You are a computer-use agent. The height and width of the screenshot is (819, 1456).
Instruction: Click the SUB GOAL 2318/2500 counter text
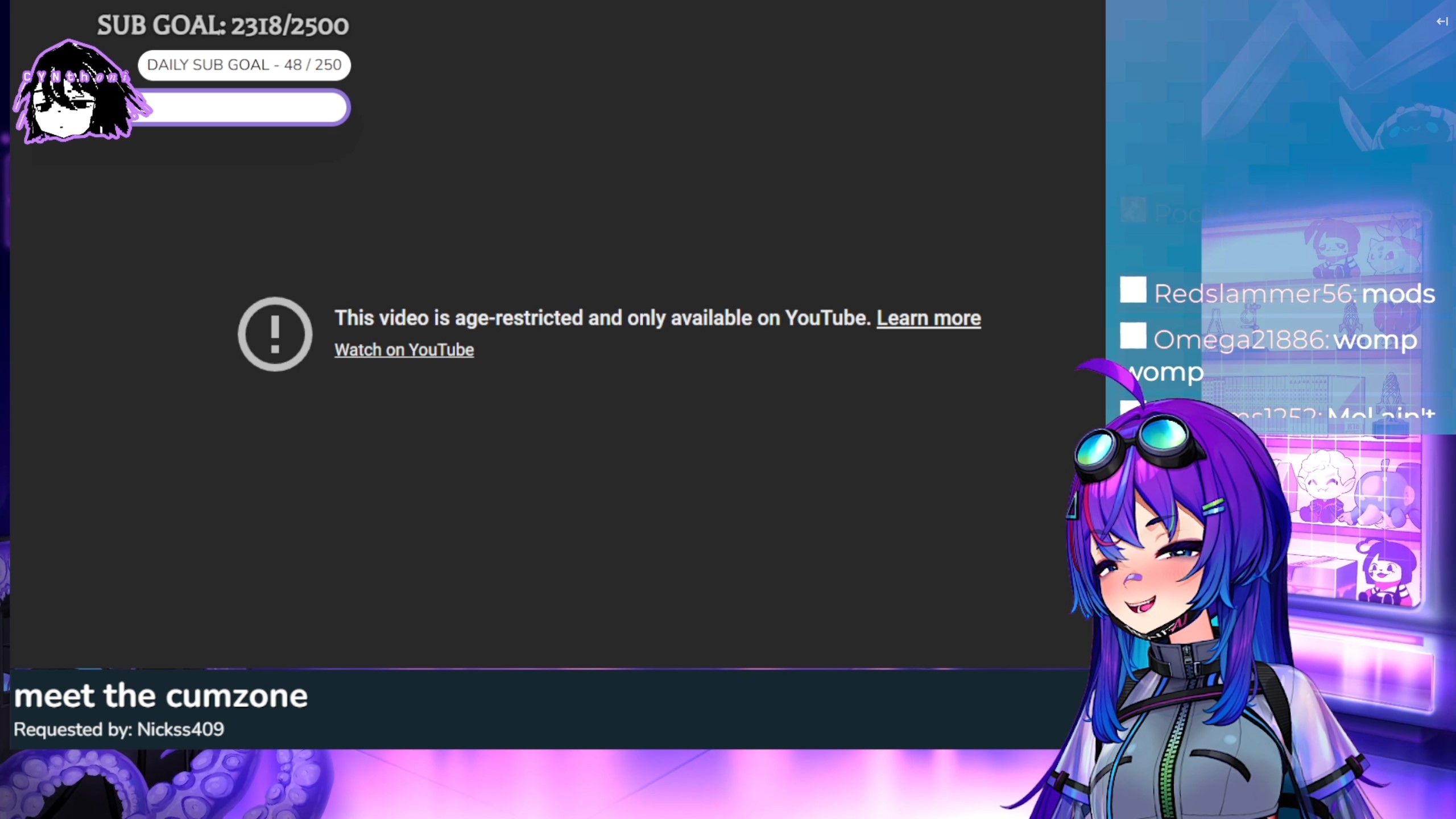223,26
